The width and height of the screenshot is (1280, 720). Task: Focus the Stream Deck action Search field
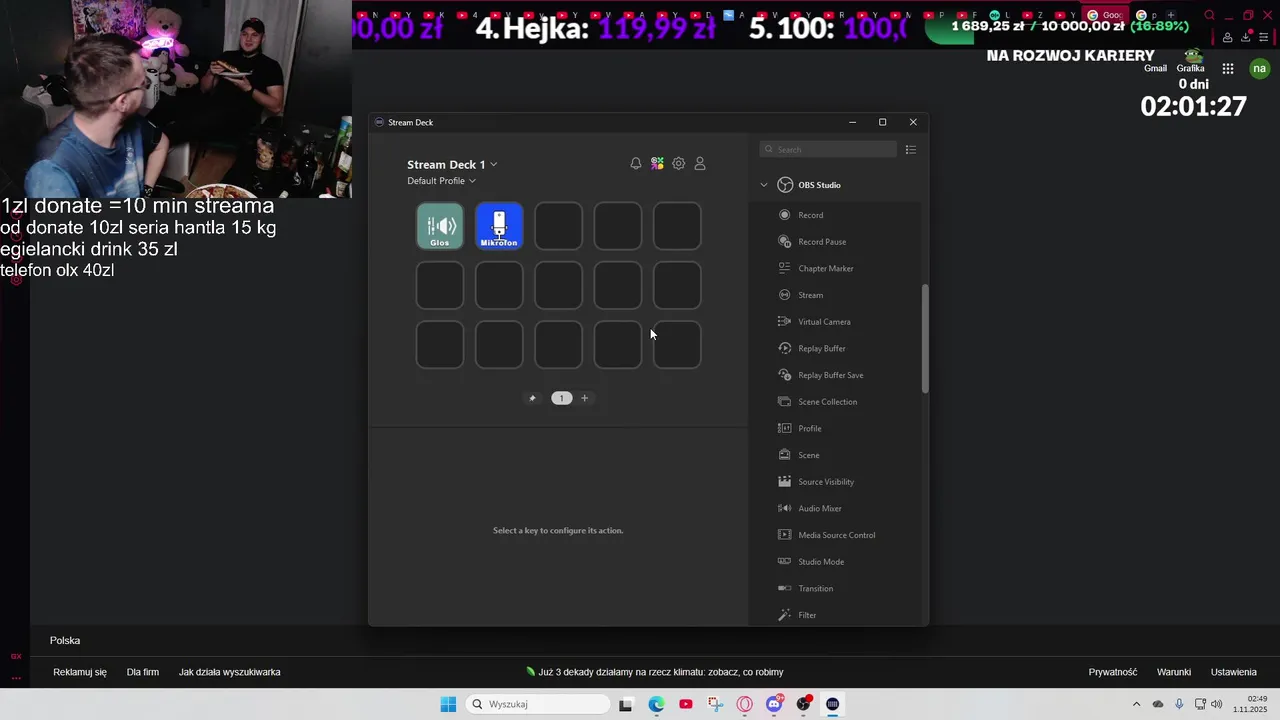828,150
